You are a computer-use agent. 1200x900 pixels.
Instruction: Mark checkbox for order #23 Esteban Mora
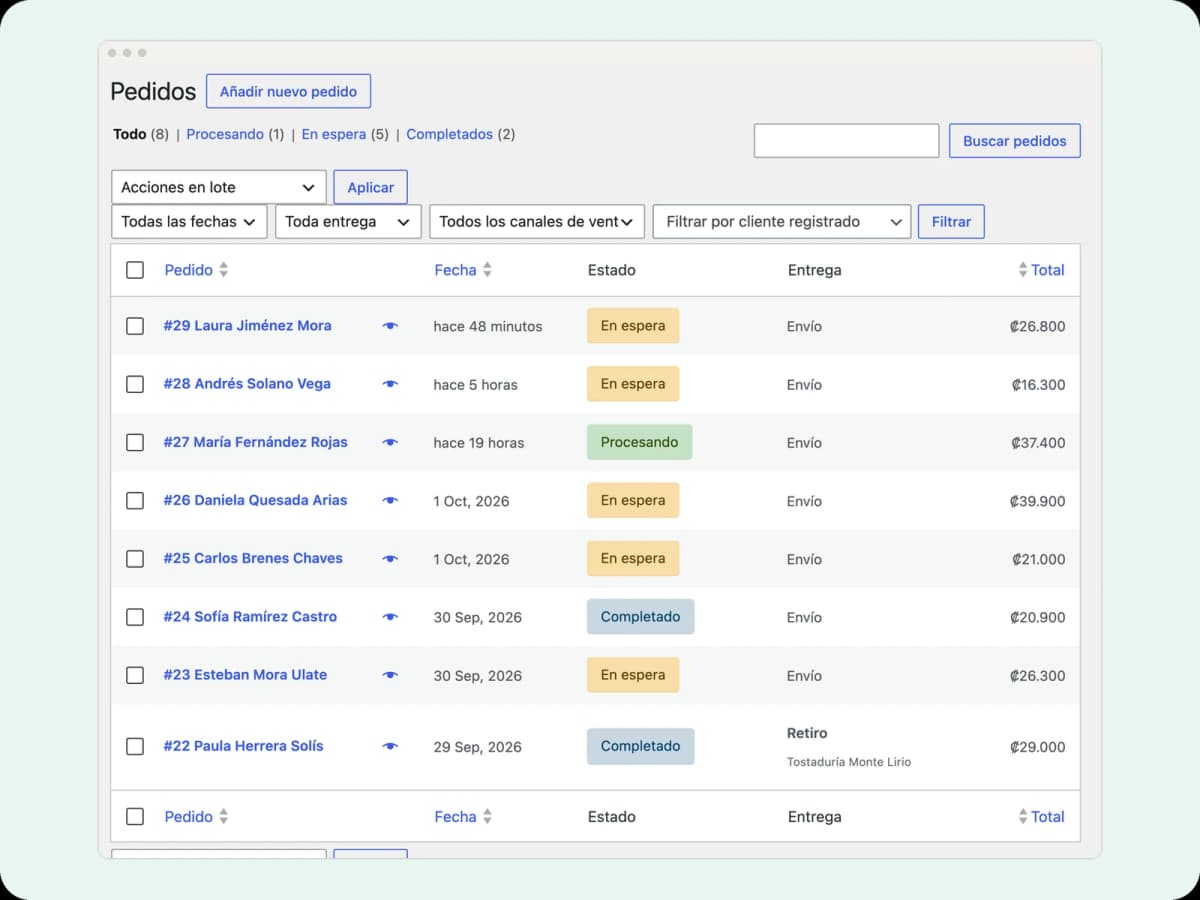coord(135,675)
